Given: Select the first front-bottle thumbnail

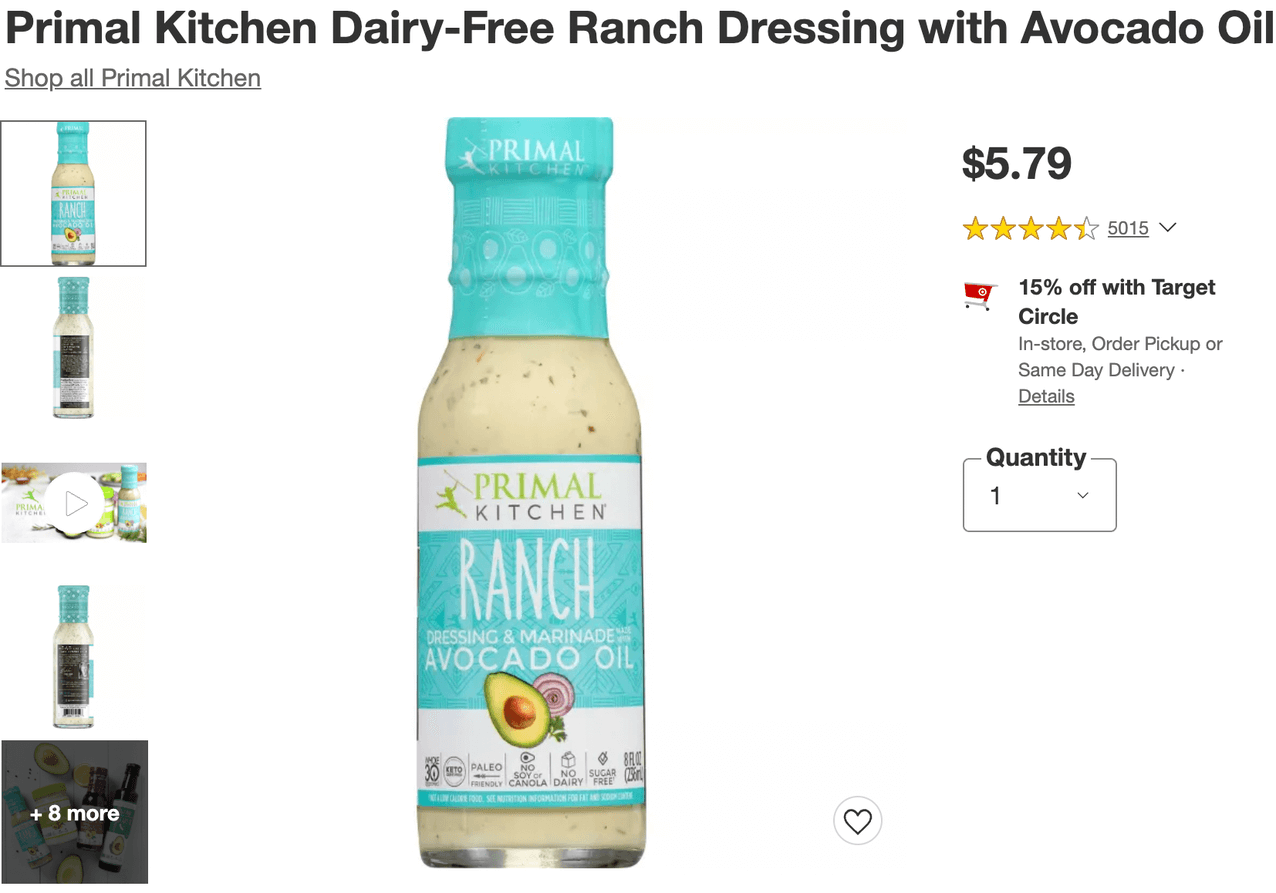Looking at the screenshot, I should 74,194.
